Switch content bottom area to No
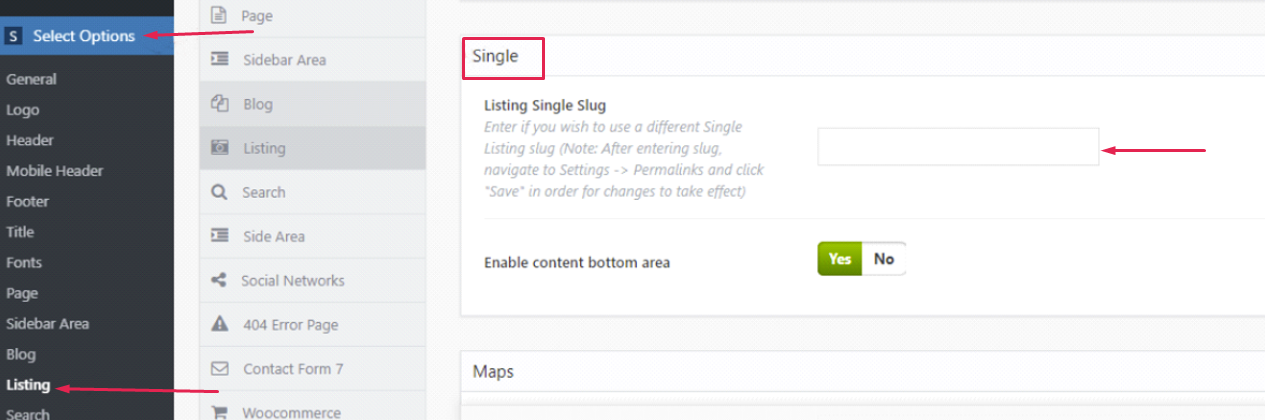The height and width of the screenshot is (420, 1265). [x=884, y=259]
